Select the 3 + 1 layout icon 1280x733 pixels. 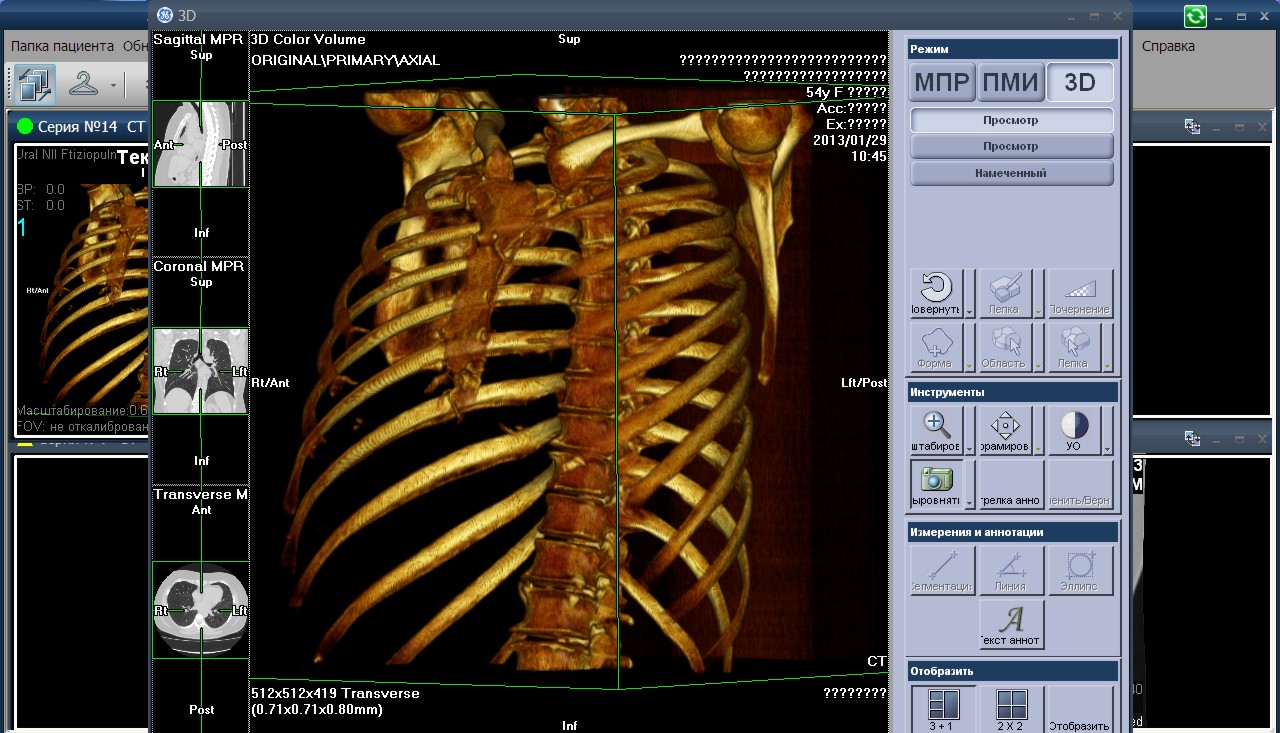point(942,710)
